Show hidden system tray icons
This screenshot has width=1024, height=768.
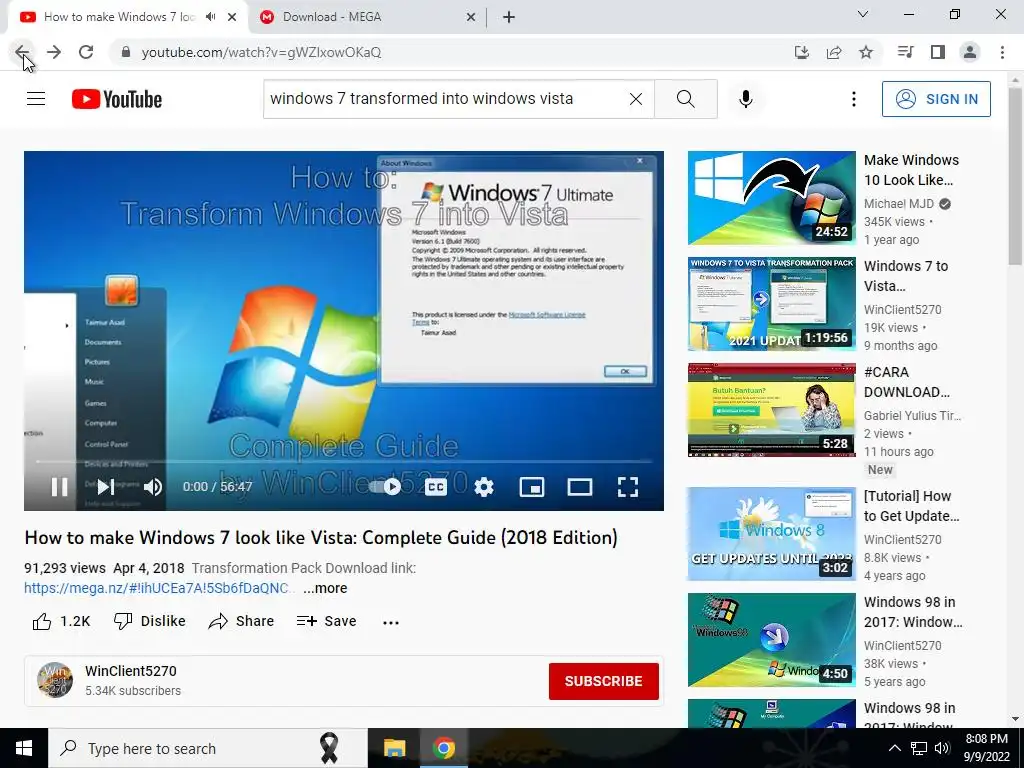coord(895,748)
